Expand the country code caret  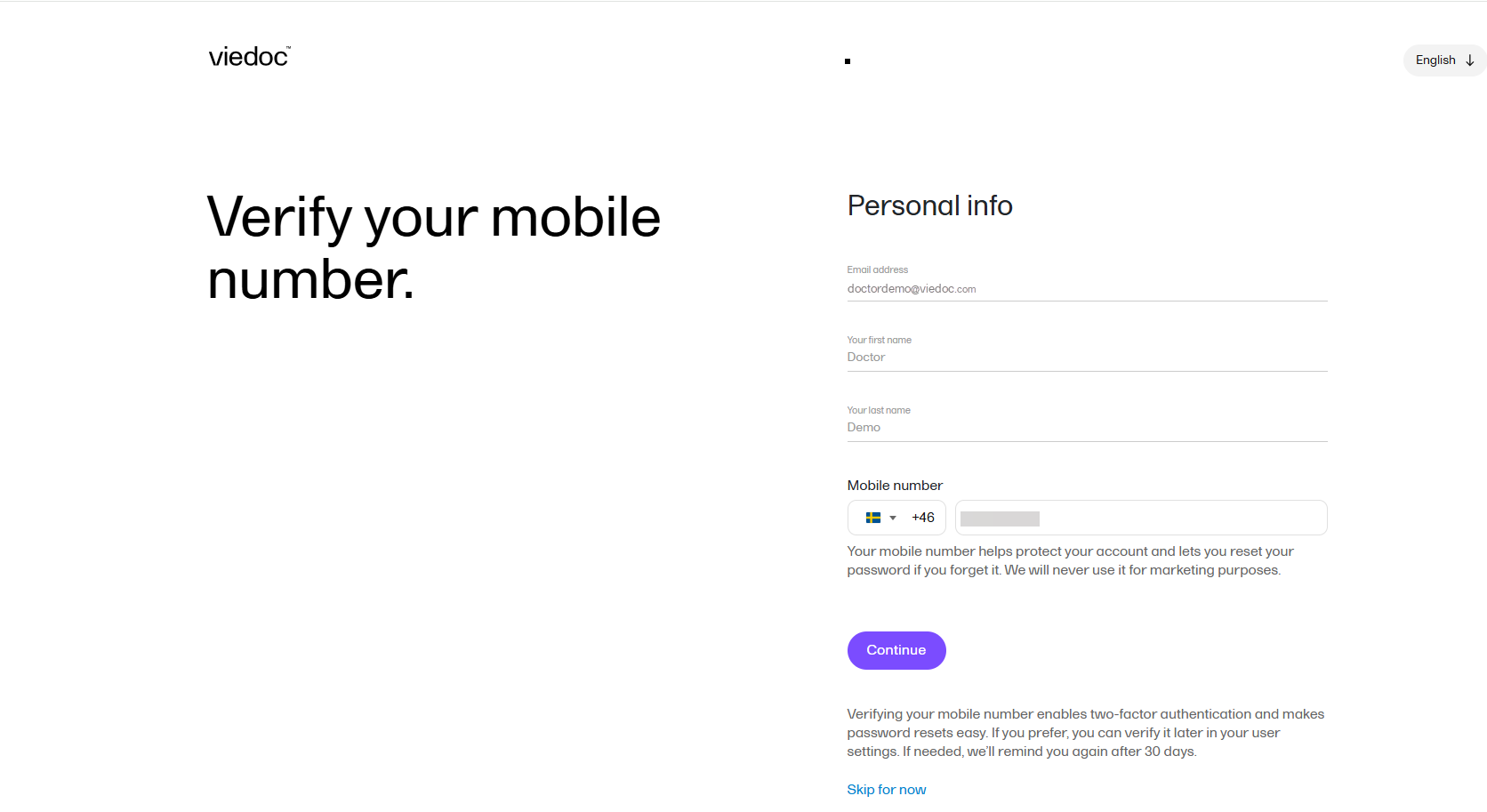coord(893,518)
